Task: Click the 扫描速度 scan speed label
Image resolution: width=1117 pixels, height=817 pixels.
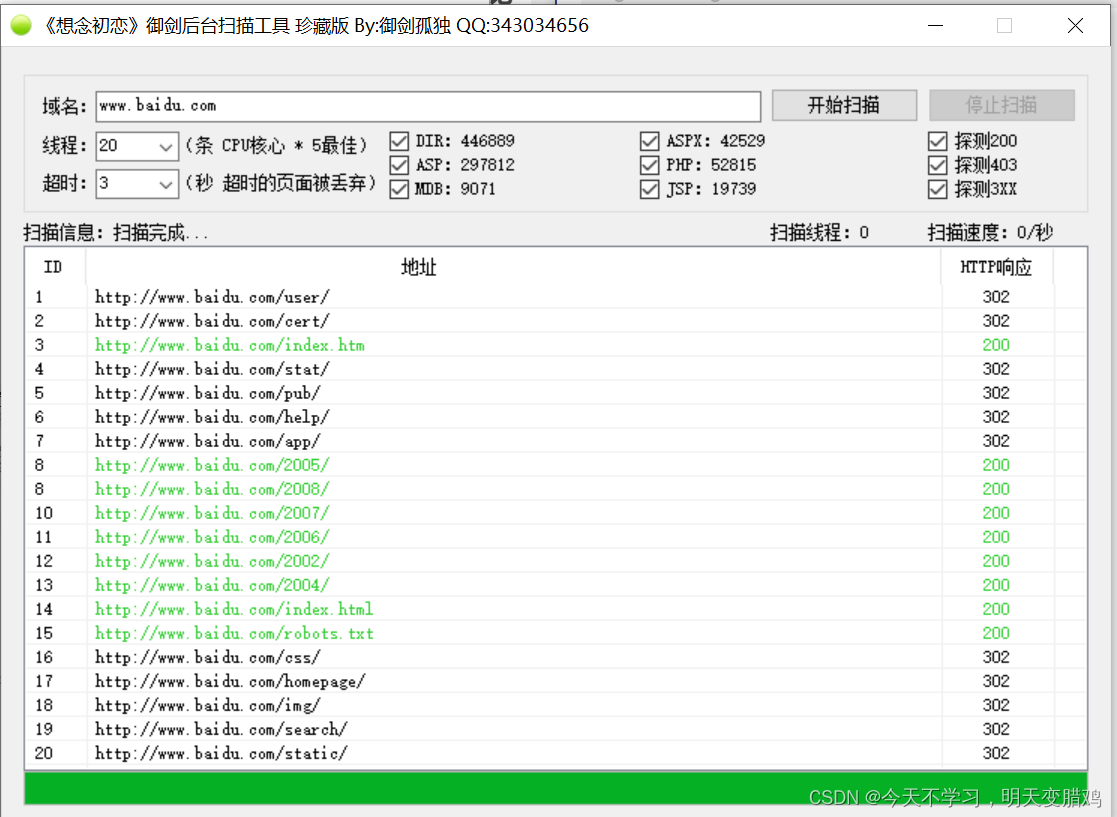Action: [990, 233]
